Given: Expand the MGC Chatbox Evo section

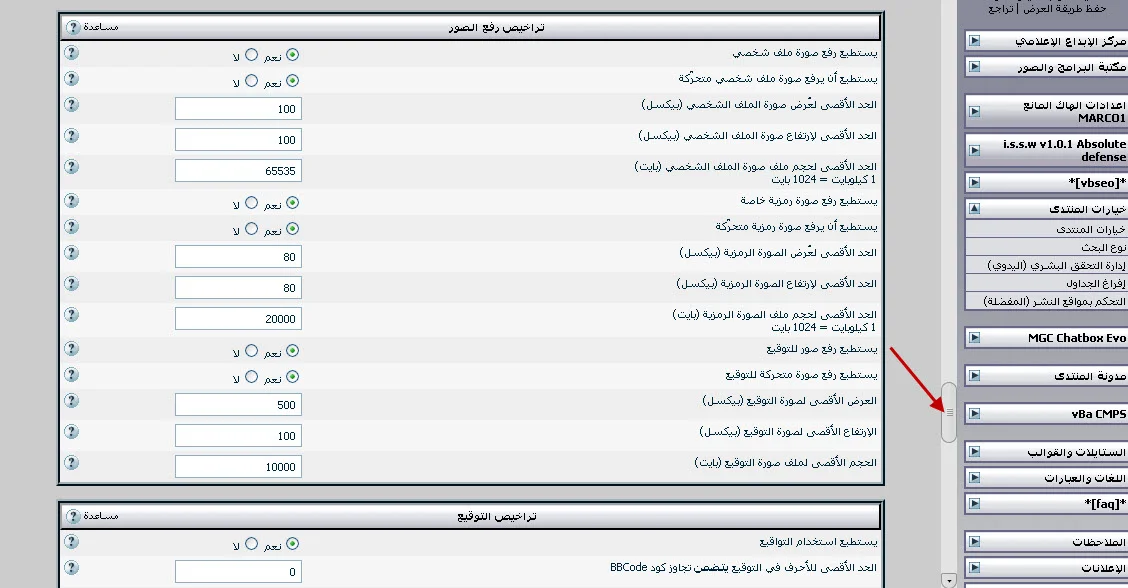Looking at the screenshot, I should coord(974,338).
